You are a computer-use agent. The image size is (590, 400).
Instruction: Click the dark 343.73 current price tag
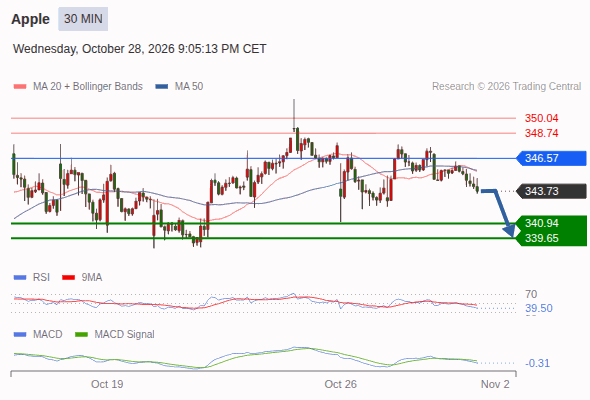point(551,191)
